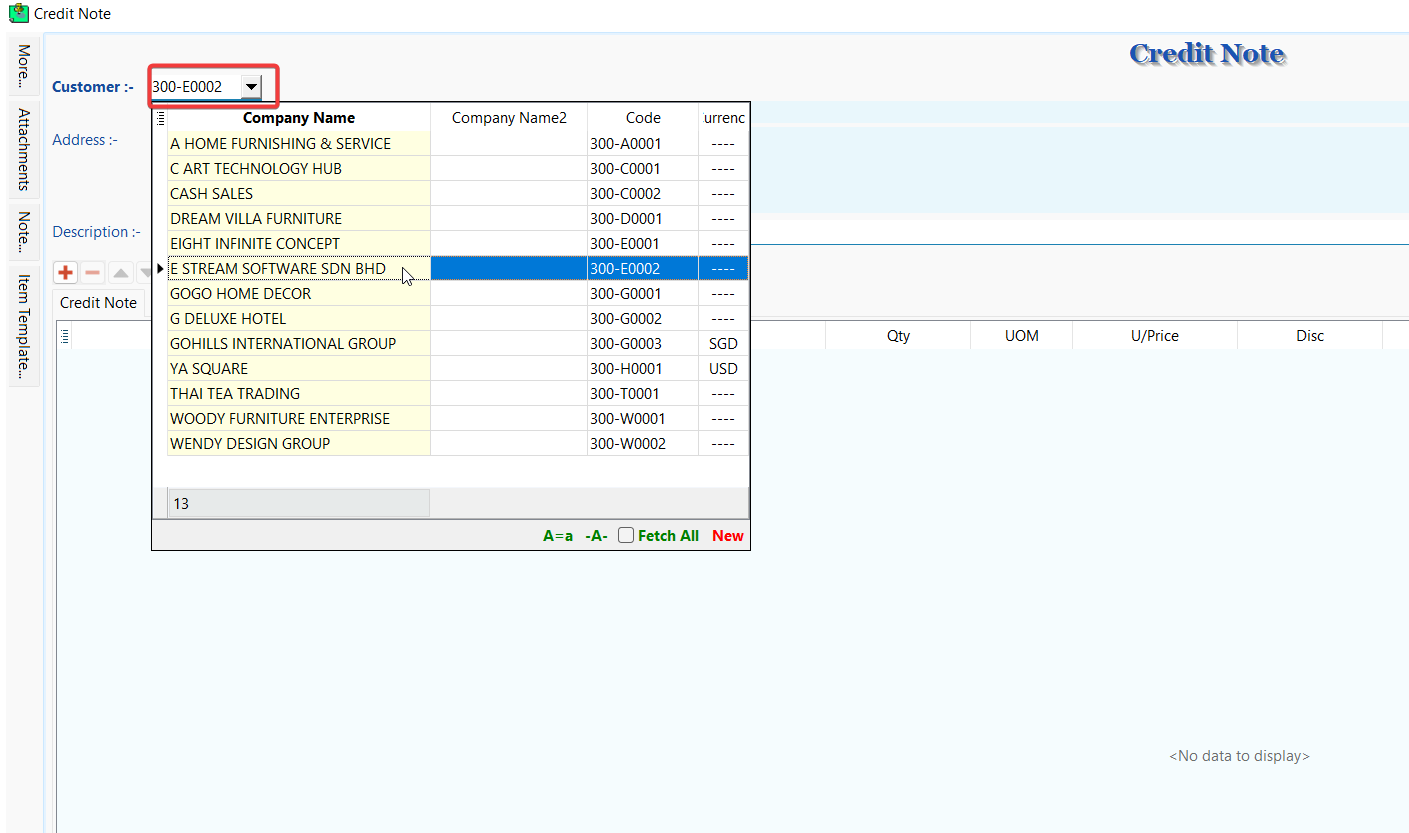Click the customer list column chooser icon
Viewport: 1409px width, 833px height.
tap(160, 118)
